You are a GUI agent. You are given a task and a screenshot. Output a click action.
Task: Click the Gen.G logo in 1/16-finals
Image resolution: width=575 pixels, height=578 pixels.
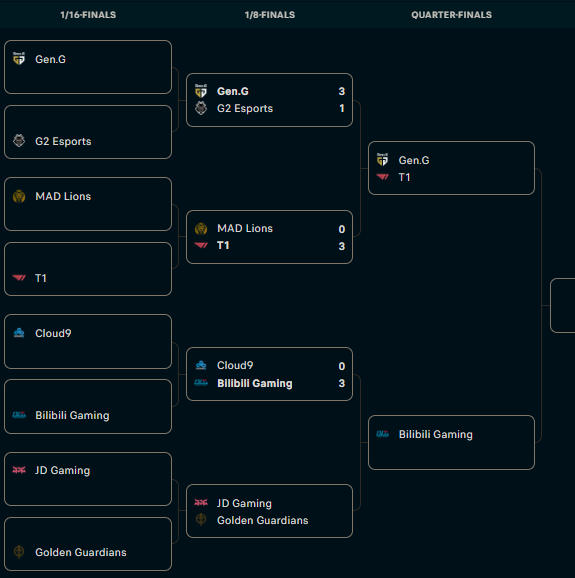tap(19, 59)
